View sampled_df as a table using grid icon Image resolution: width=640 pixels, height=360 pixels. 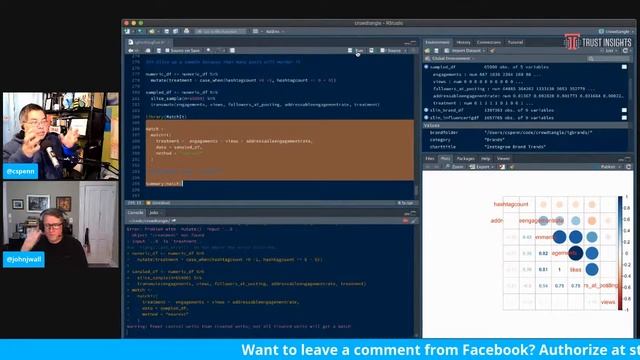pos(624,67)
